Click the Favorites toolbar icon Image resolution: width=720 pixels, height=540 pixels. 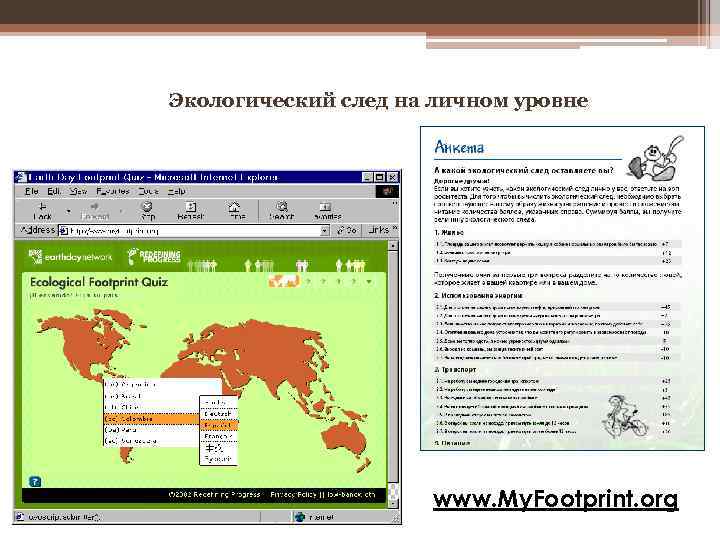(x=325, y=207)
